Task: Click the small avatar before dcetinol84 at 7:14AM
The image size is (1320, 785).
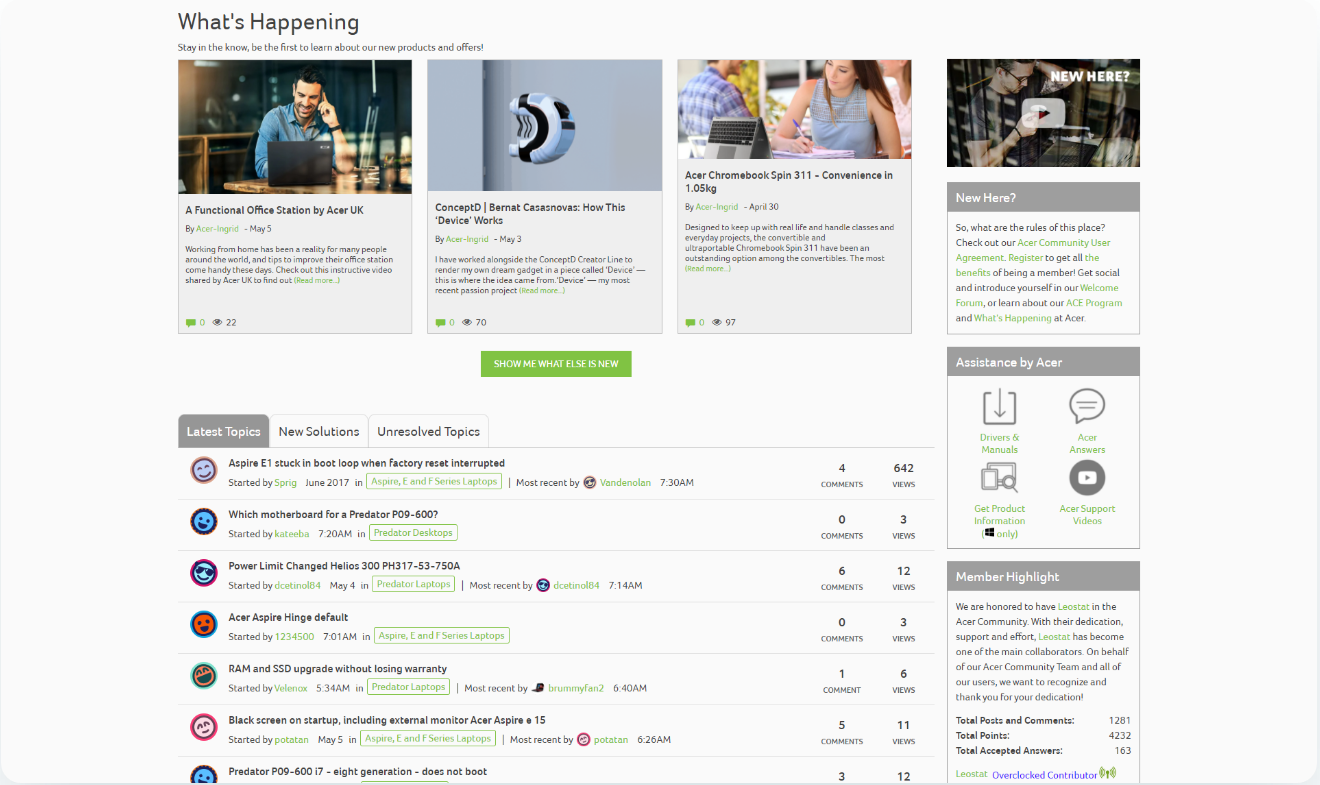Action: click(x=543, y=585)
